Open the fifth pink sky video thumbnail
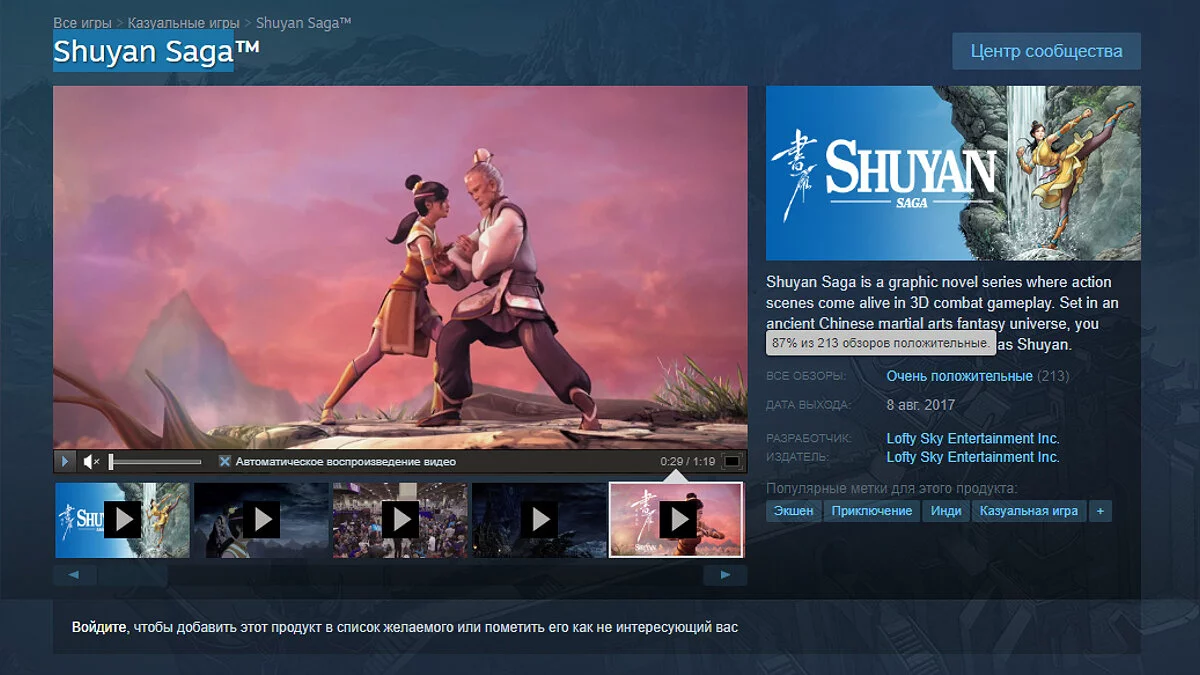This screenshot has width=1200, height=675. (676, 519)
